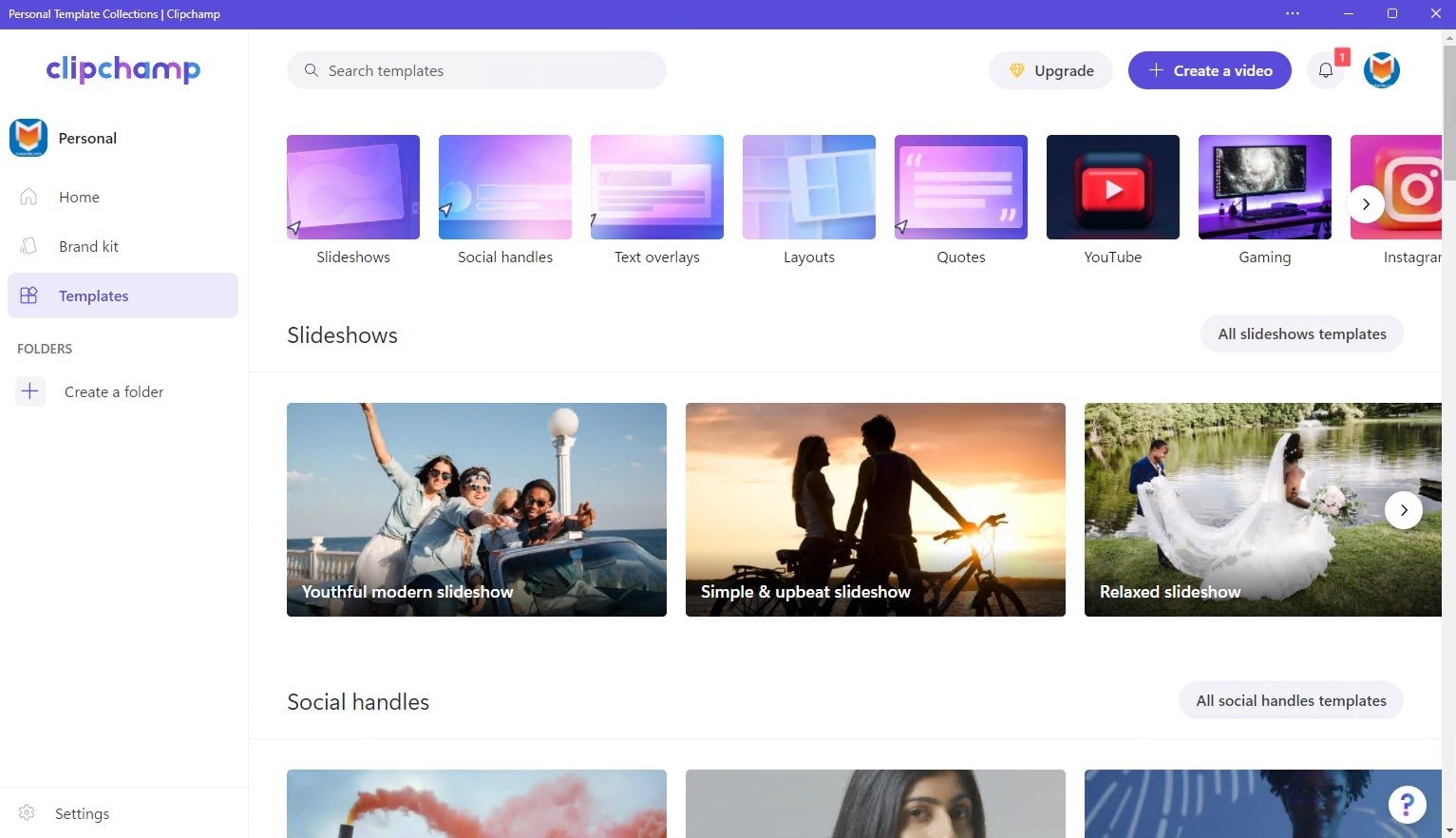The height and width of the screenshot is (838, 1456).
Task: Click the Clipchamp logo
Action: point(123,69)
